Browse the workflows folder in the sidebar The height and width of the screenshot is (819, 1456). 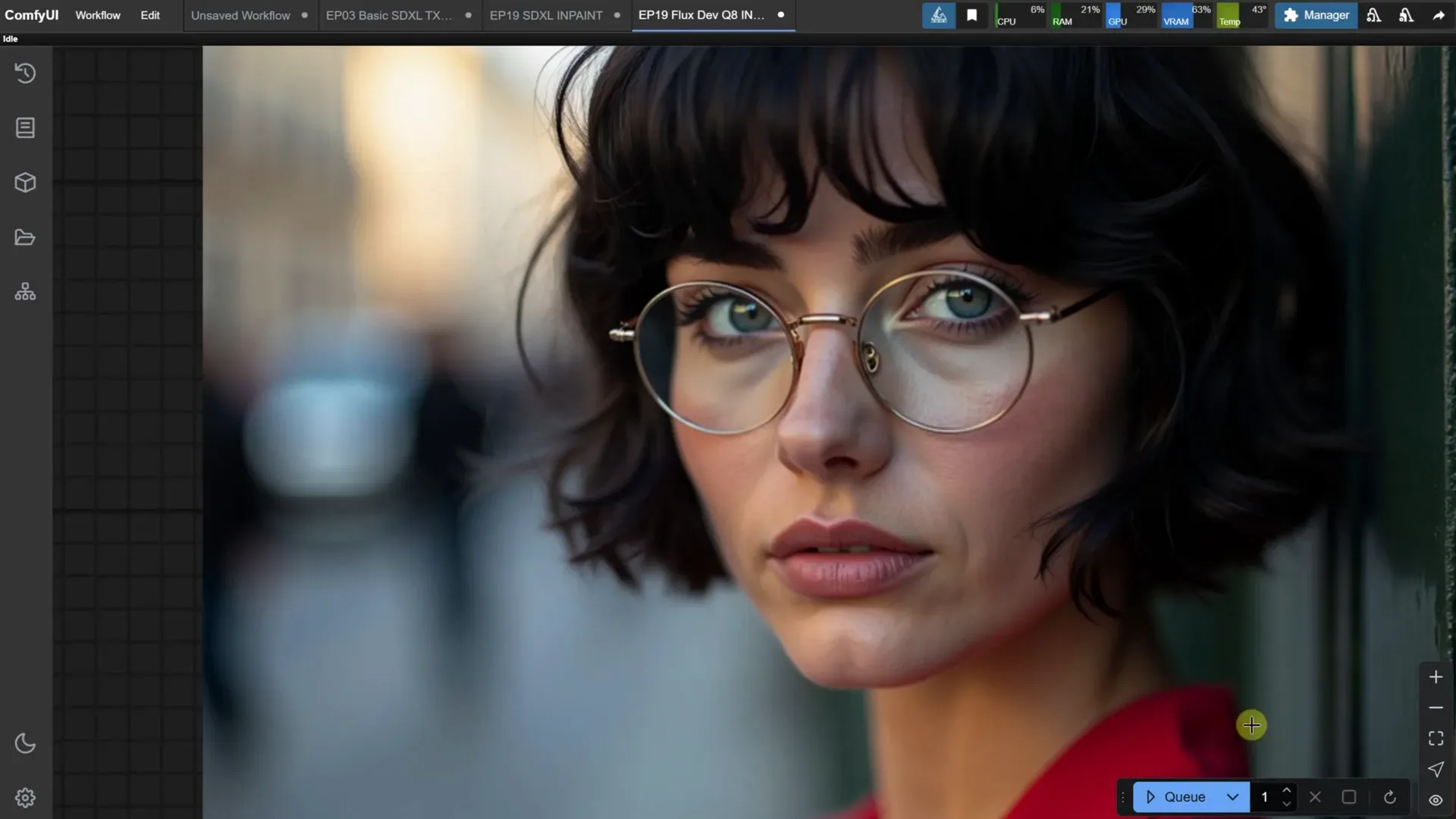click(x=25, y=237)
